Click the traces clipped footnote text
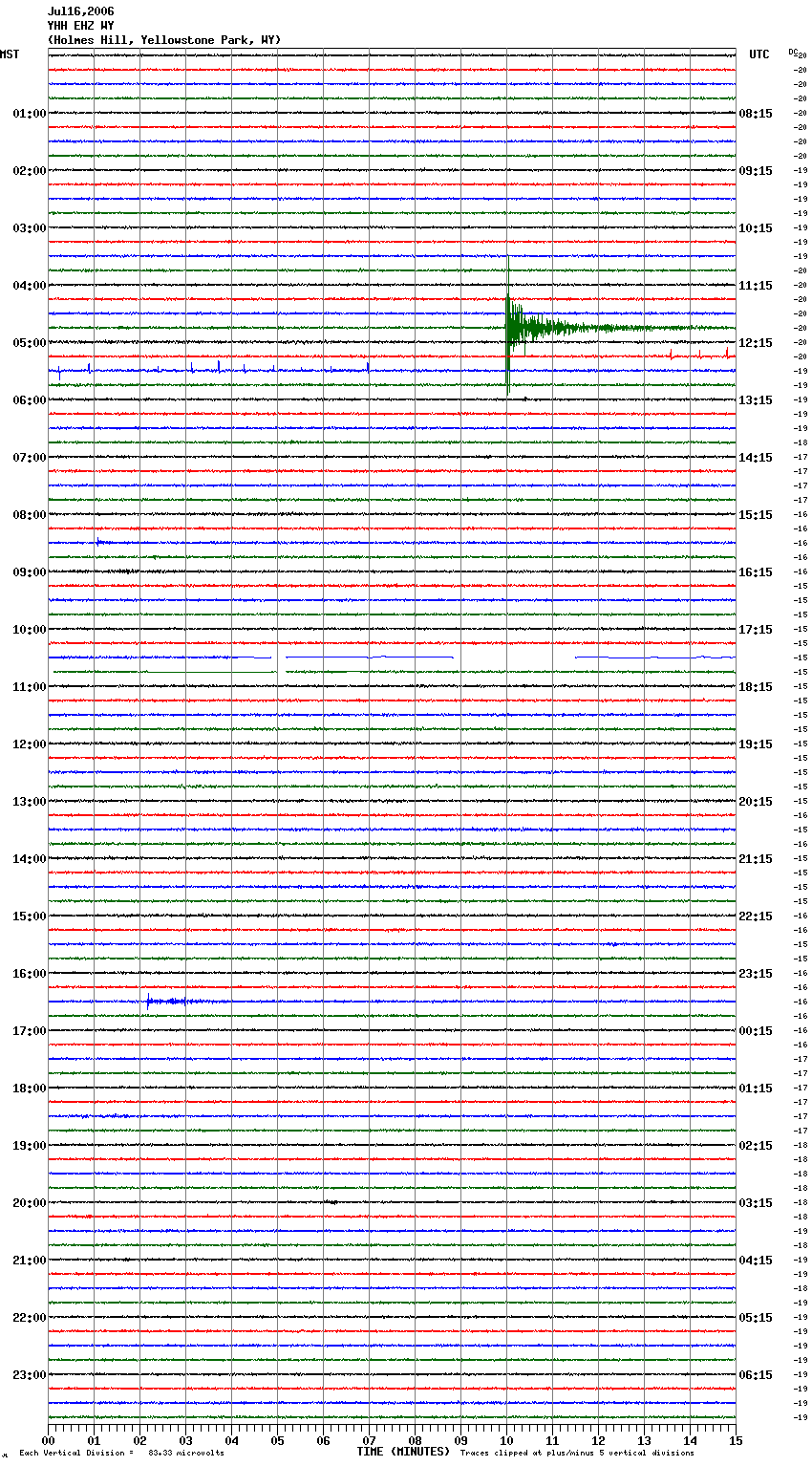Image resolution: width=812 pixels, height=1466 pixels. tap(577, 1454)
